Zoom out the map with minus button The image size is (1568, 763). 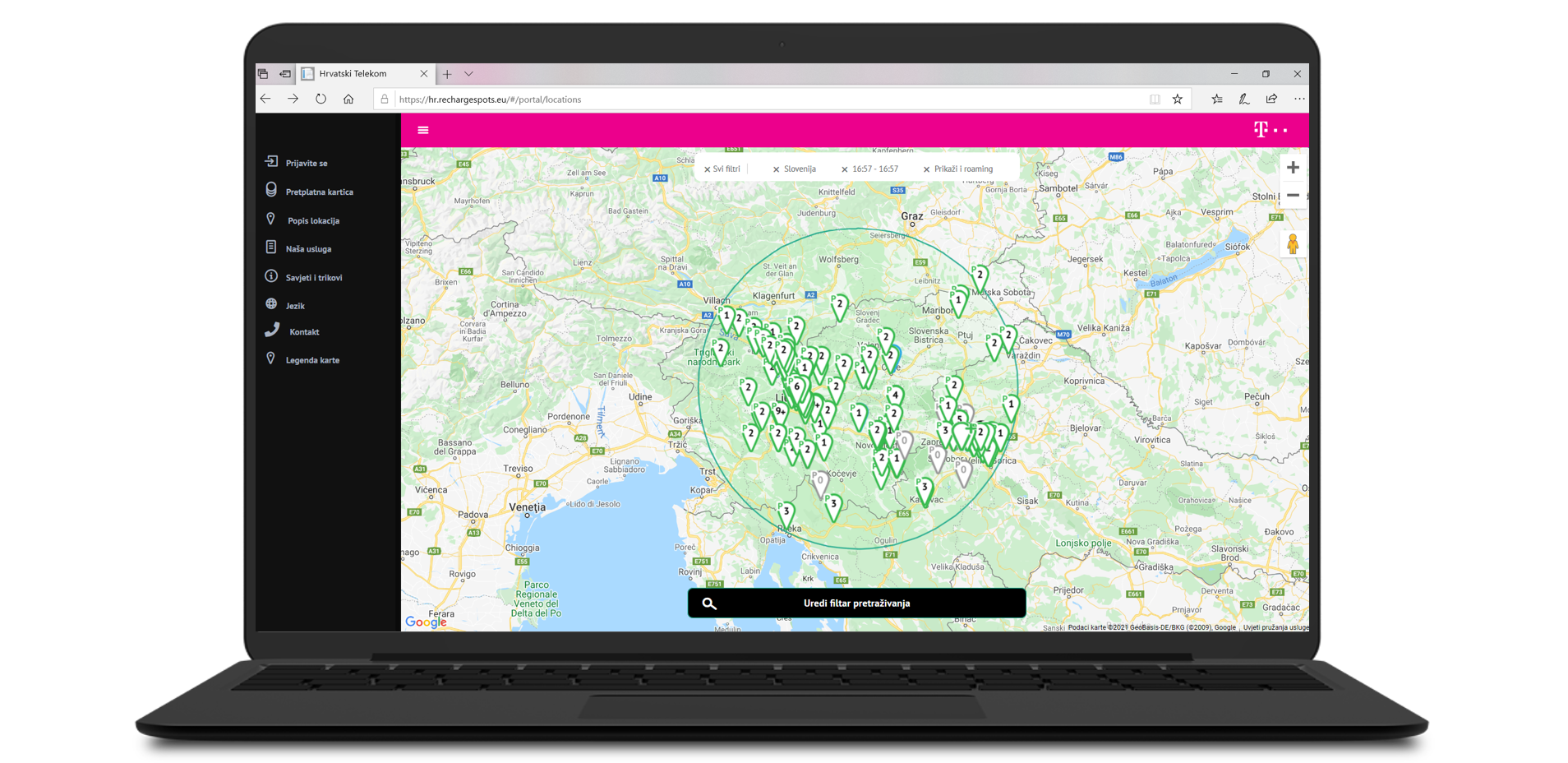coord(1293,196)
